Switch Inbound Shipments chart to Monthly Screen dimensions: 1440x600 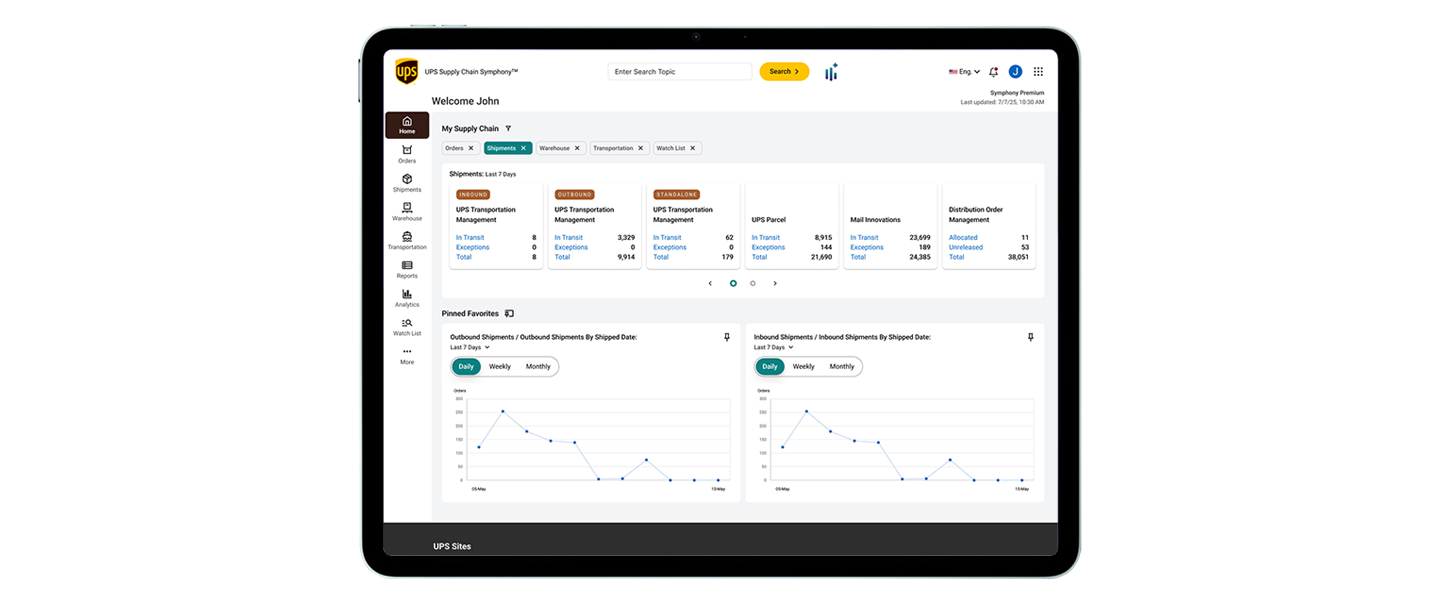point(842,366)
